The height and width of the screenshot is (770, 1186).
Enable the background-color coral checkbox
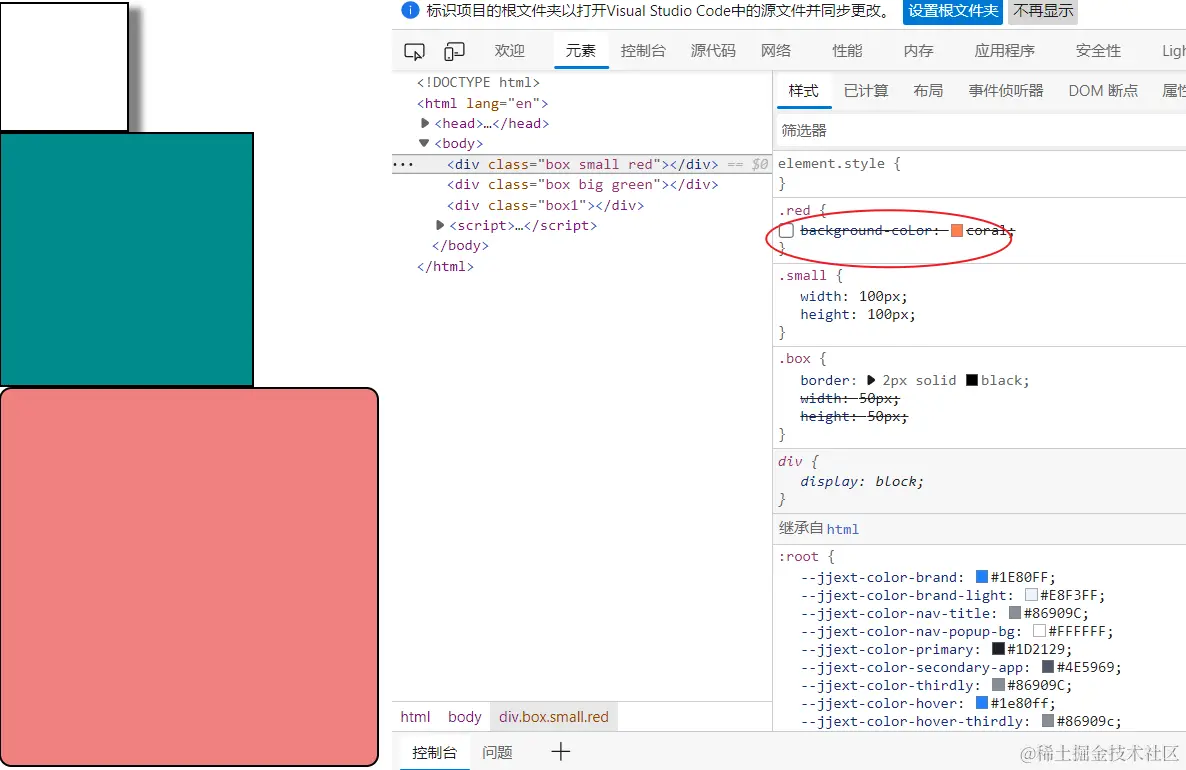(787, 231)
